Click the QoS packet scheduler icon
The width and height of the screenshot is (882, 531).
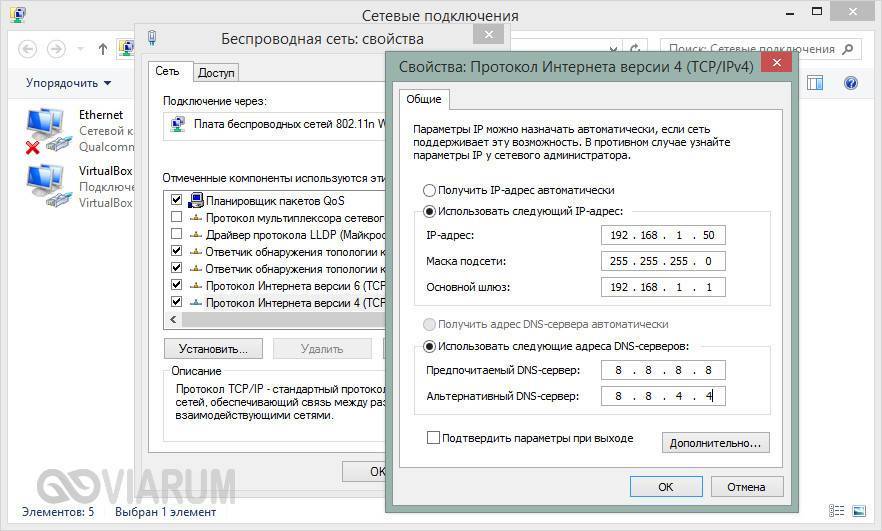click(196, 200)
